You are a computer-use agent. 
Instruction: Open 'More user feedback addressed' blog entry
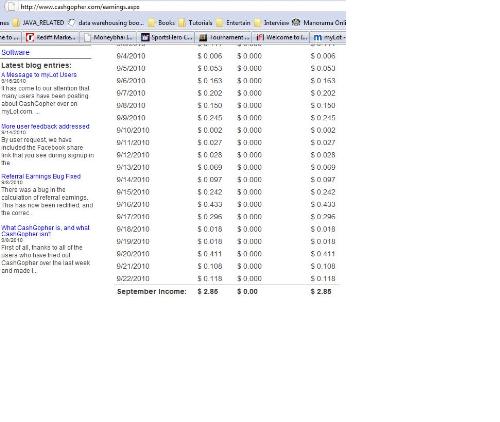[45, 126]
